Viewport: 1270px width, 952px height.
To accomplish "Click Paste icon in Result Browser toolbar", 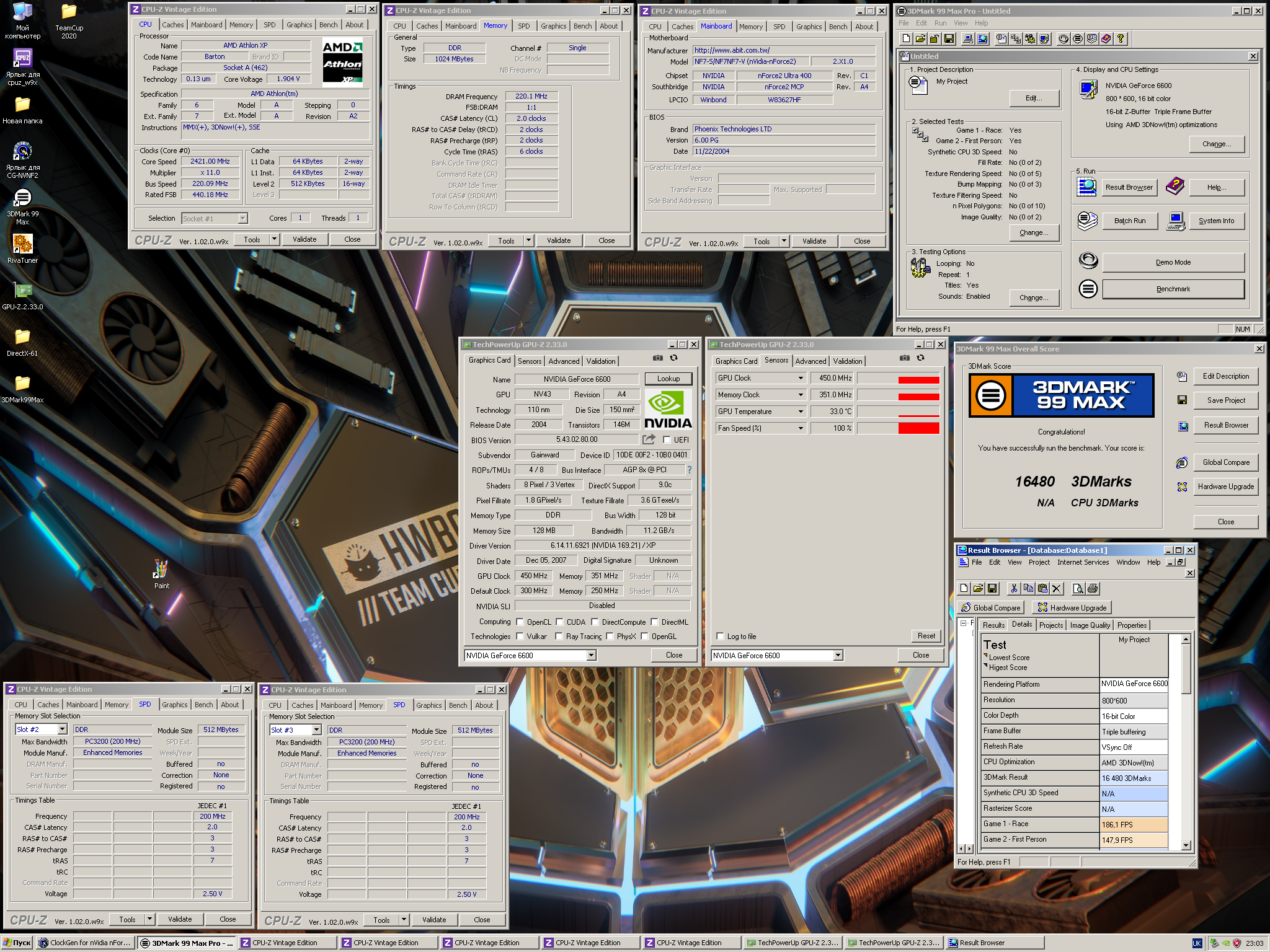I will click(x=1042, y=589).
